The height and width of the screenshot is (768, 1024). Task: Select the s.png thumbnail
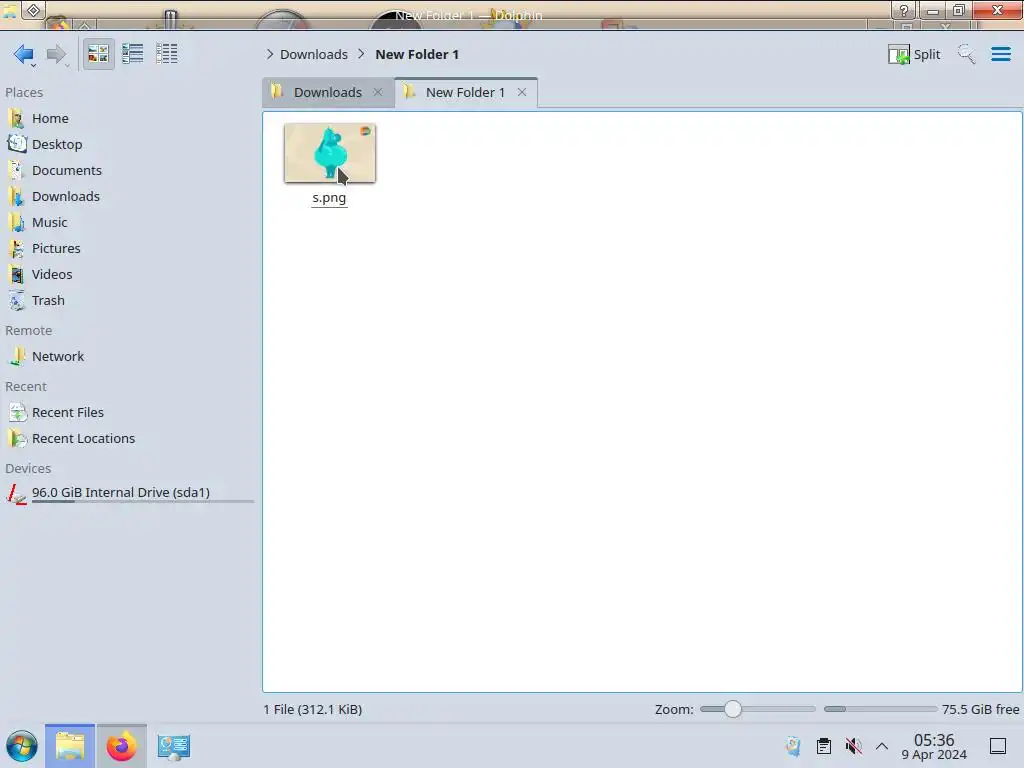pos(330,153)
